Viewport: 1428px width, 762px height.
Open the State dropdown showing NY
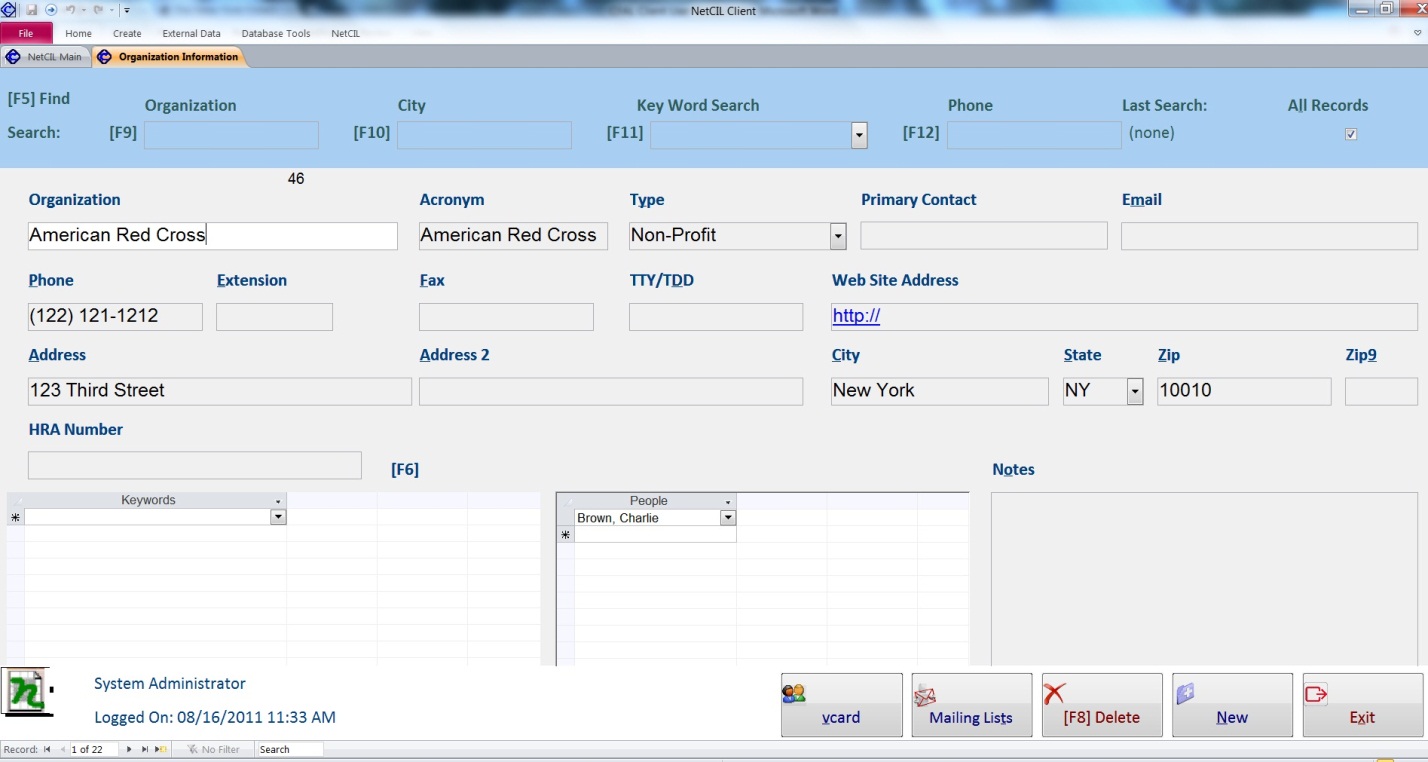point(1135,391)
